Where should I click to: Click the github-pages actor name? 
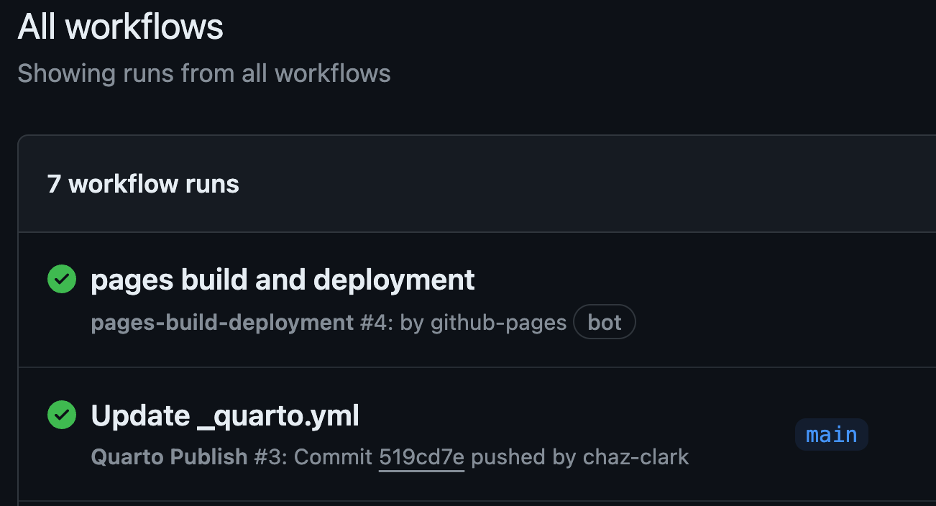coord(498,323)
